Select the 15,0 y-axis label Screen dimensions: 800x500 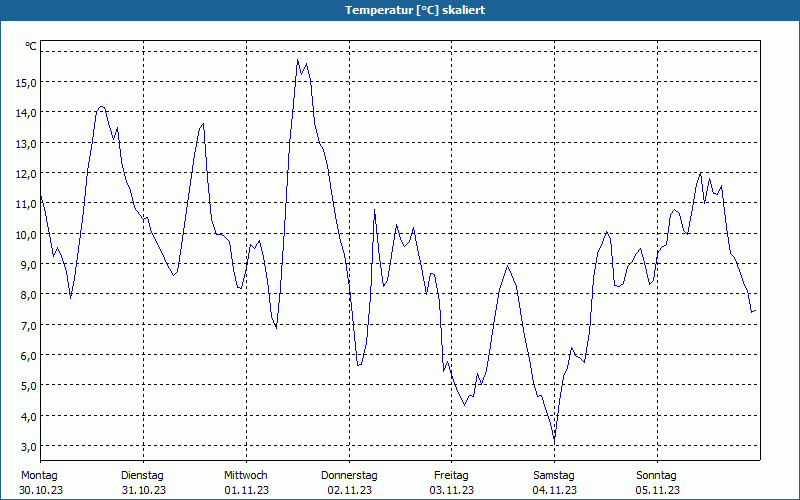pos(26,83)
